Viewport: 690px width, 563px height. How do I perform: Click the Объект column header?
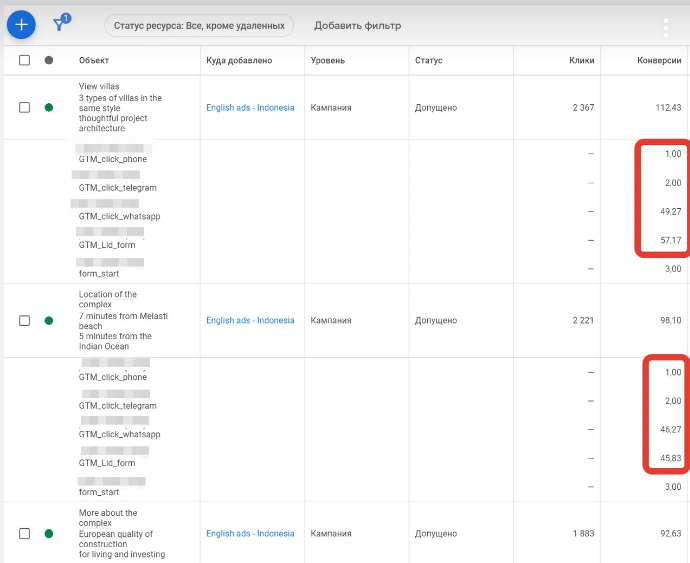[94, 60]
